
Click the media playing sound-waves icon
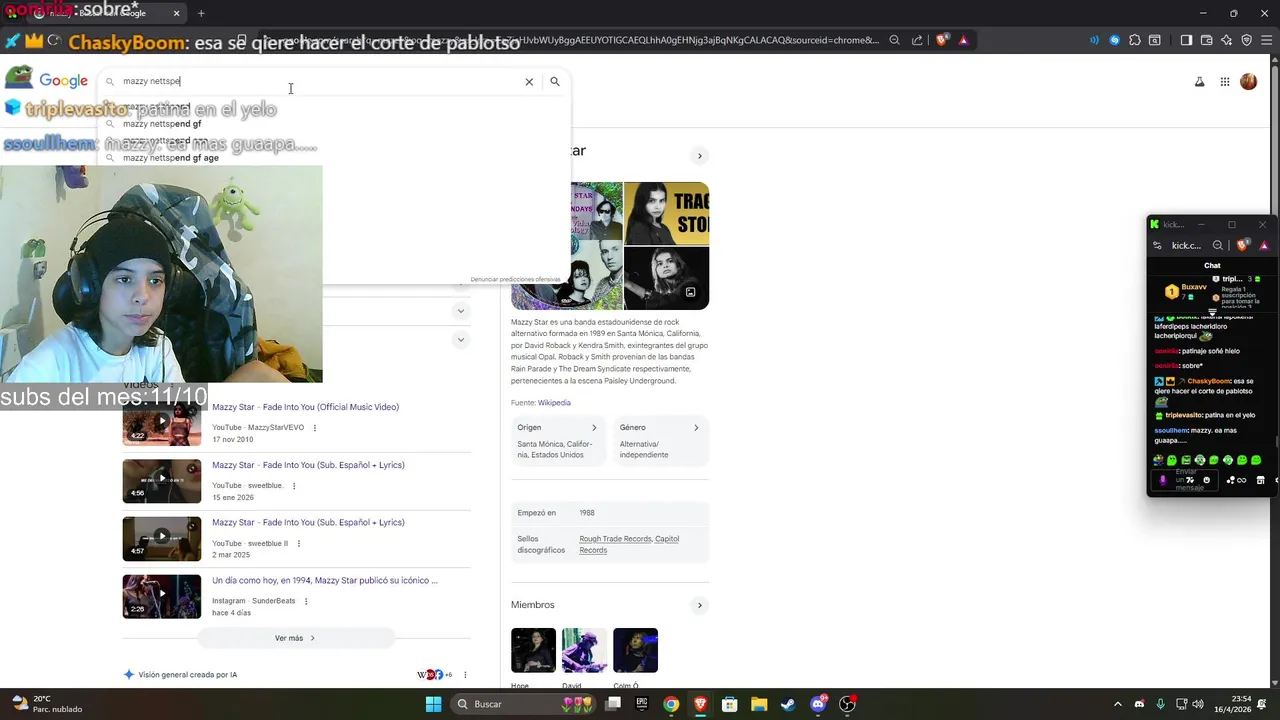pos(1094,40)
